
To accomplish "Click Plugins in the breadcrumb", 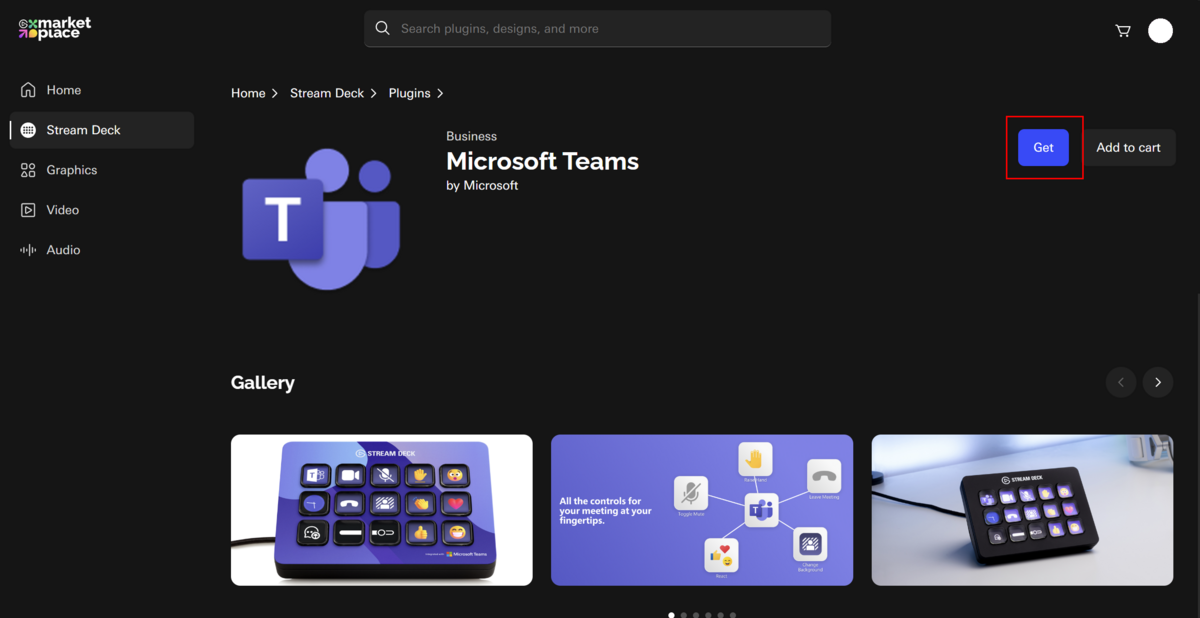I will click(409, 93).
